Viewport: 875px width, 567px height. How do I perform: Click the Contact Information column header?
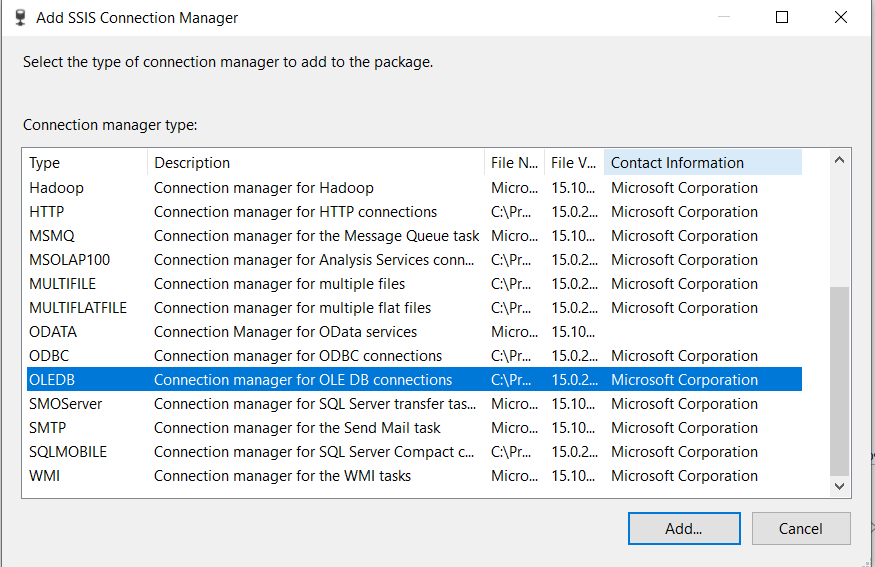(x=702, y=163)
